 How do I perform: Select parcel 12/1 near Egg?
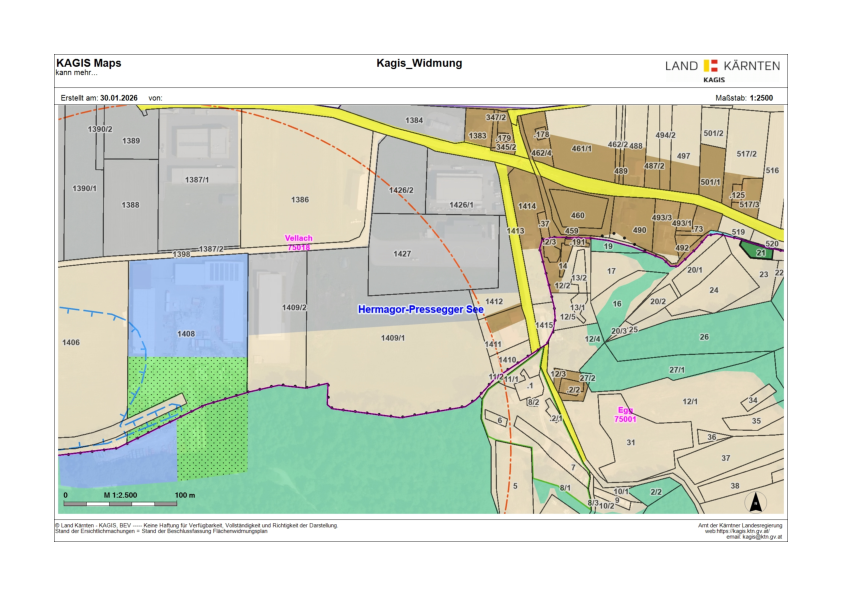(x=689, y=401)
